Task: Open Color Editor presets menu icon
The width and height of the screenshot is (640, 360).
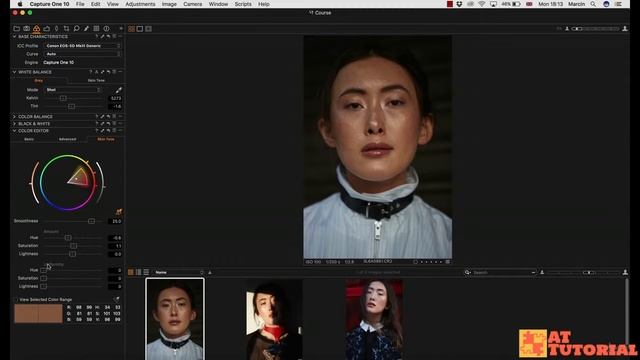Action: (x=114, y=131)
